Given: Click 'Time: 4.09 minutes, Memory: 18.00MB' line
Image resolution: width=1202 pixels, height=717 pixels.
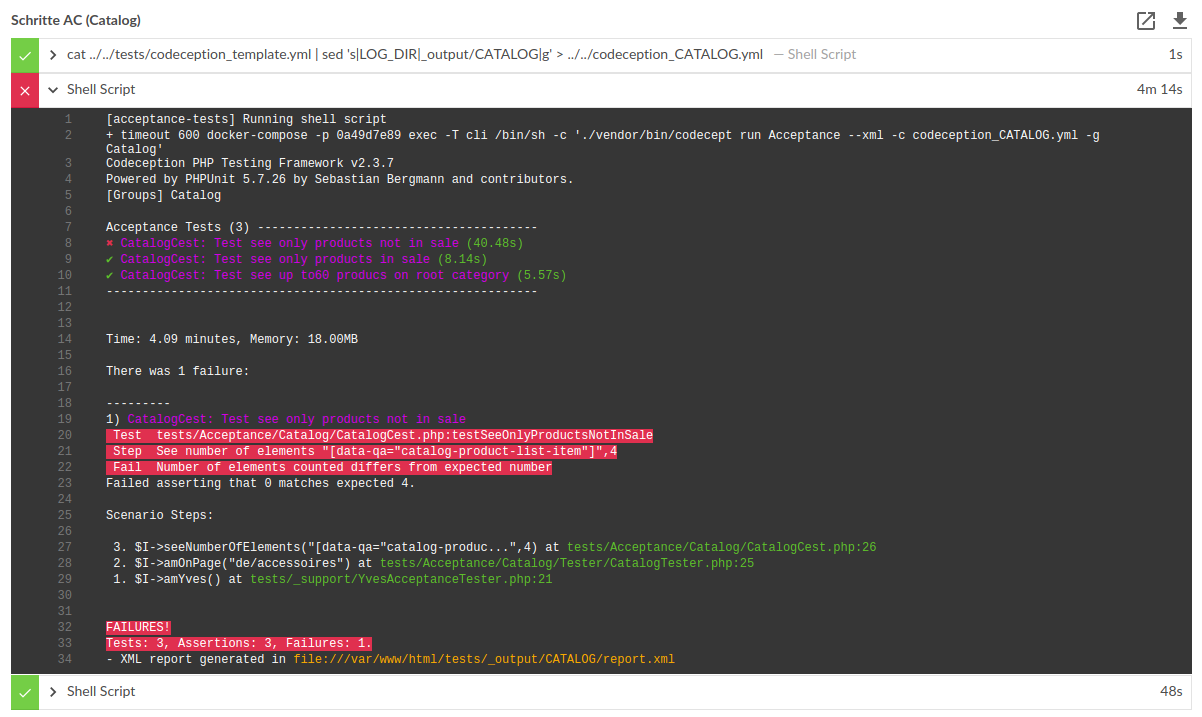Looking at the screenshot, I should pos(232,339).
